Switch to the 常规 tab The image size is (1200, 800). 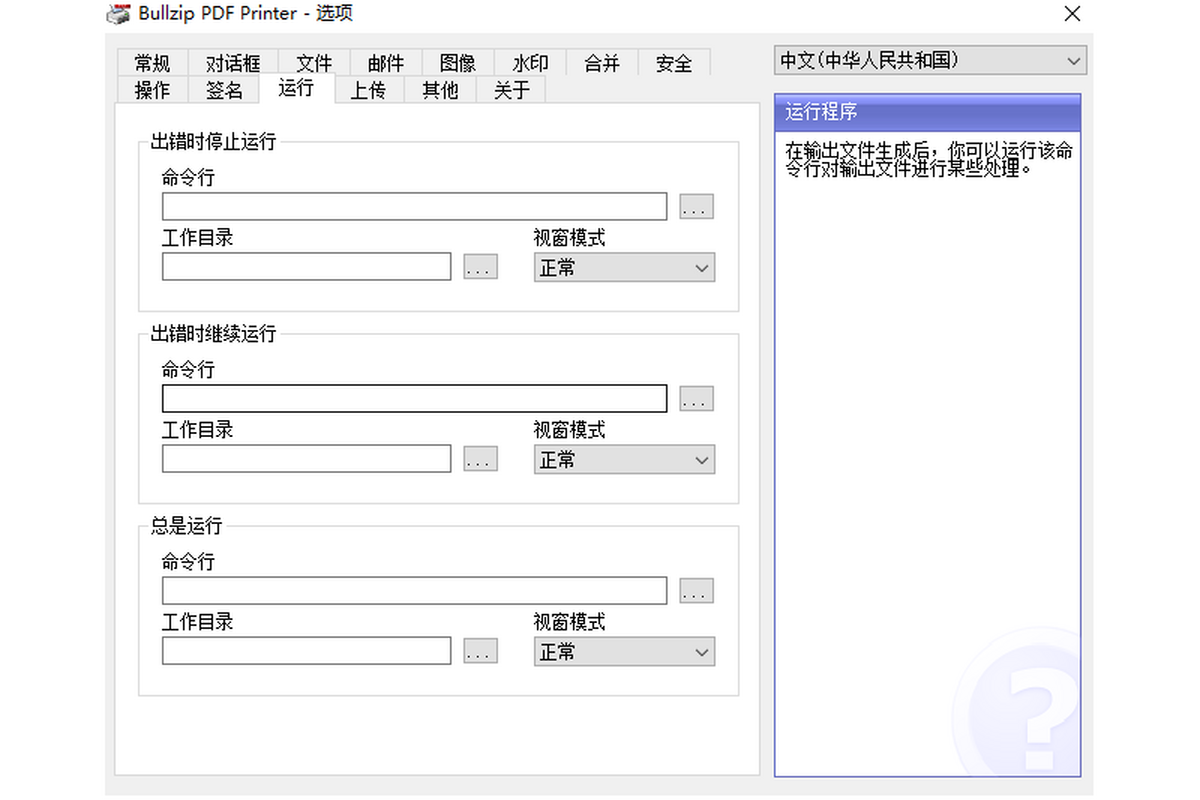(x=152, y=63)
